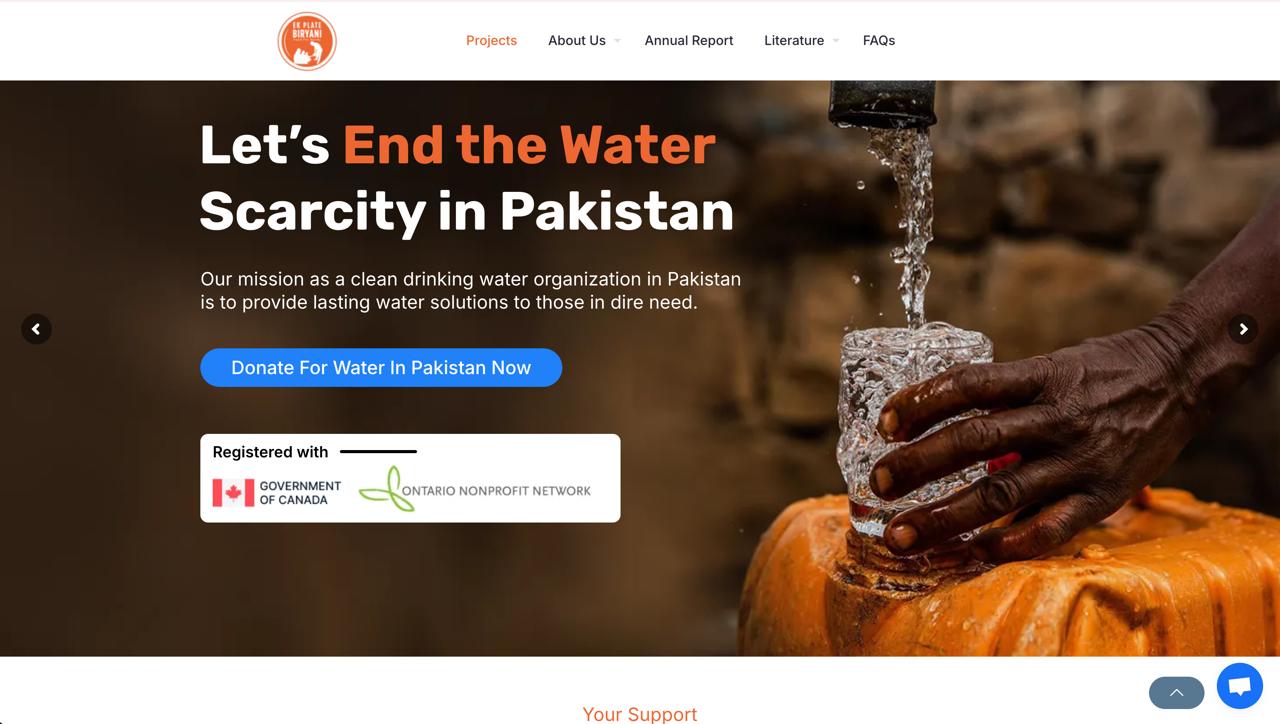
Task: Open the About Us menu
Action: coord(577,41)
